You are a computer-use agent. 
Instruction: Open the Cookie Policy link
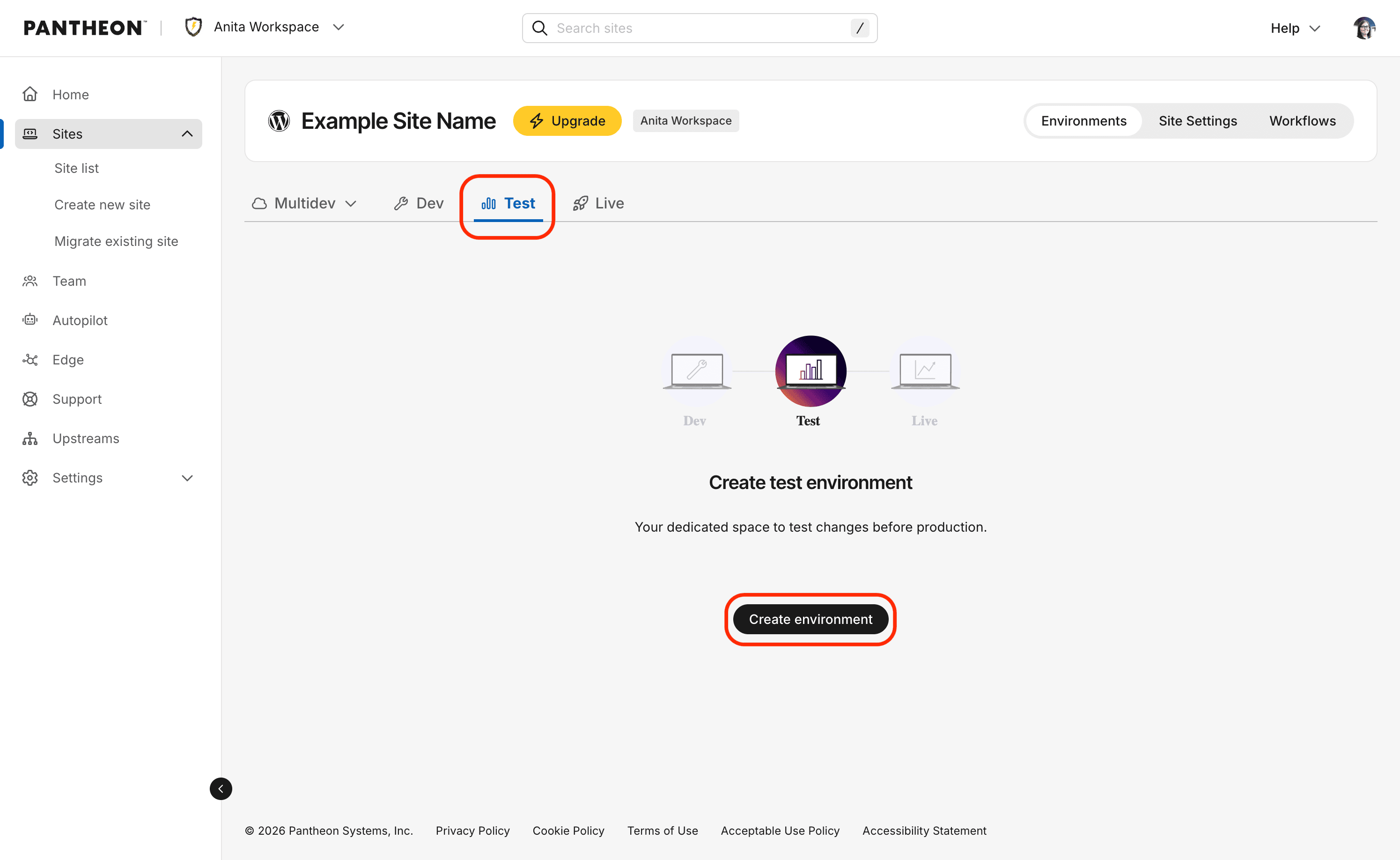tap(568, 830)
